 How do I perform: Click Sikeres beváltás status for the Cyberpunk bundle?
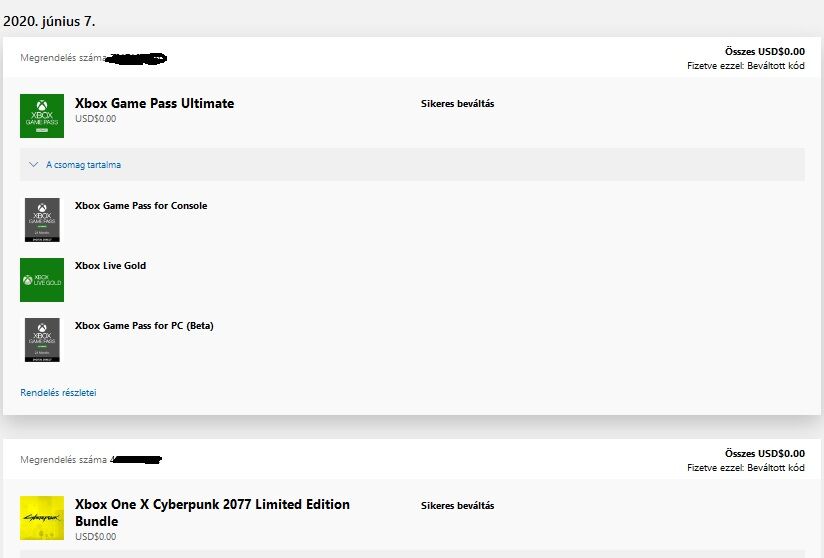coord(457,506)
